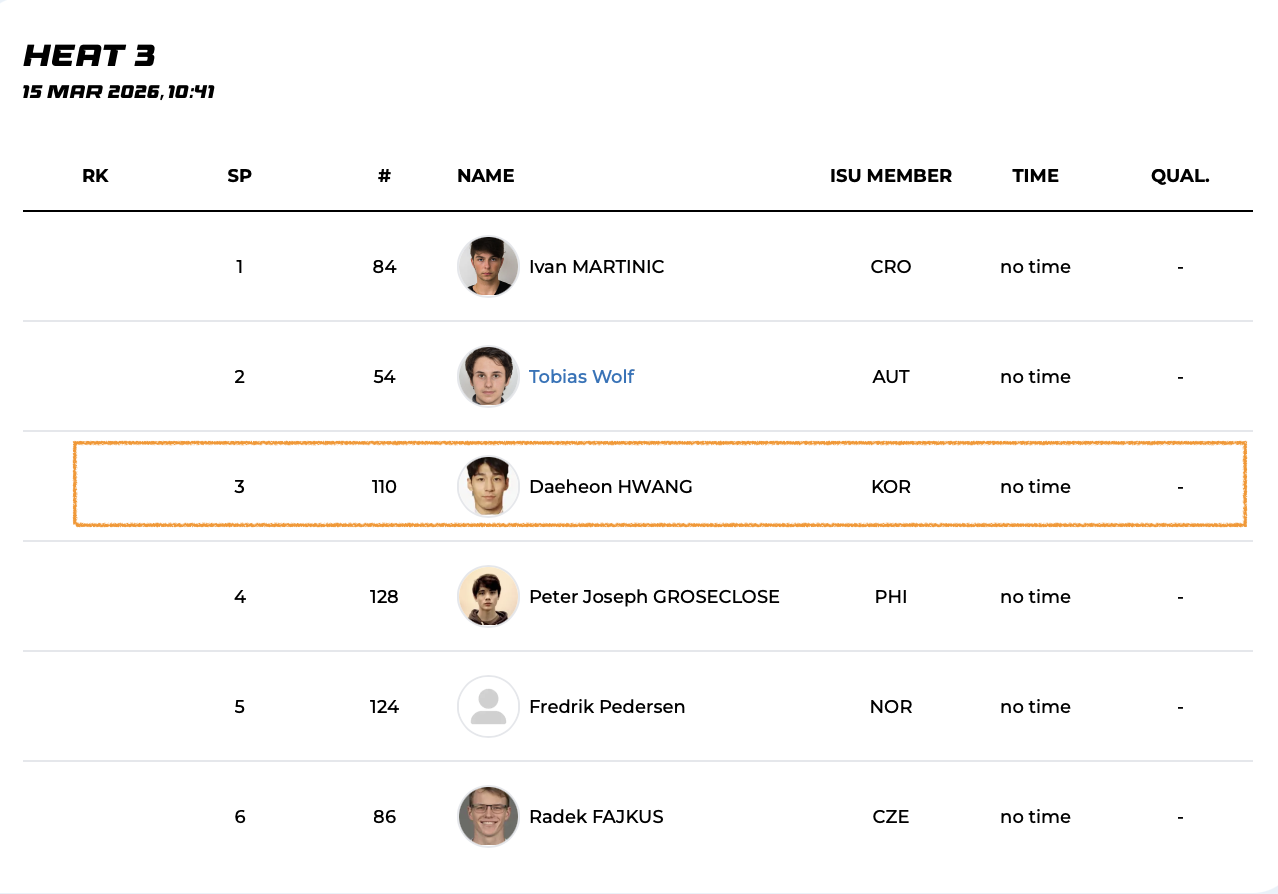Click Tobias Wolf's profile photo
The height and width of the screenshot is (894, 1278).
pos(488,377)
